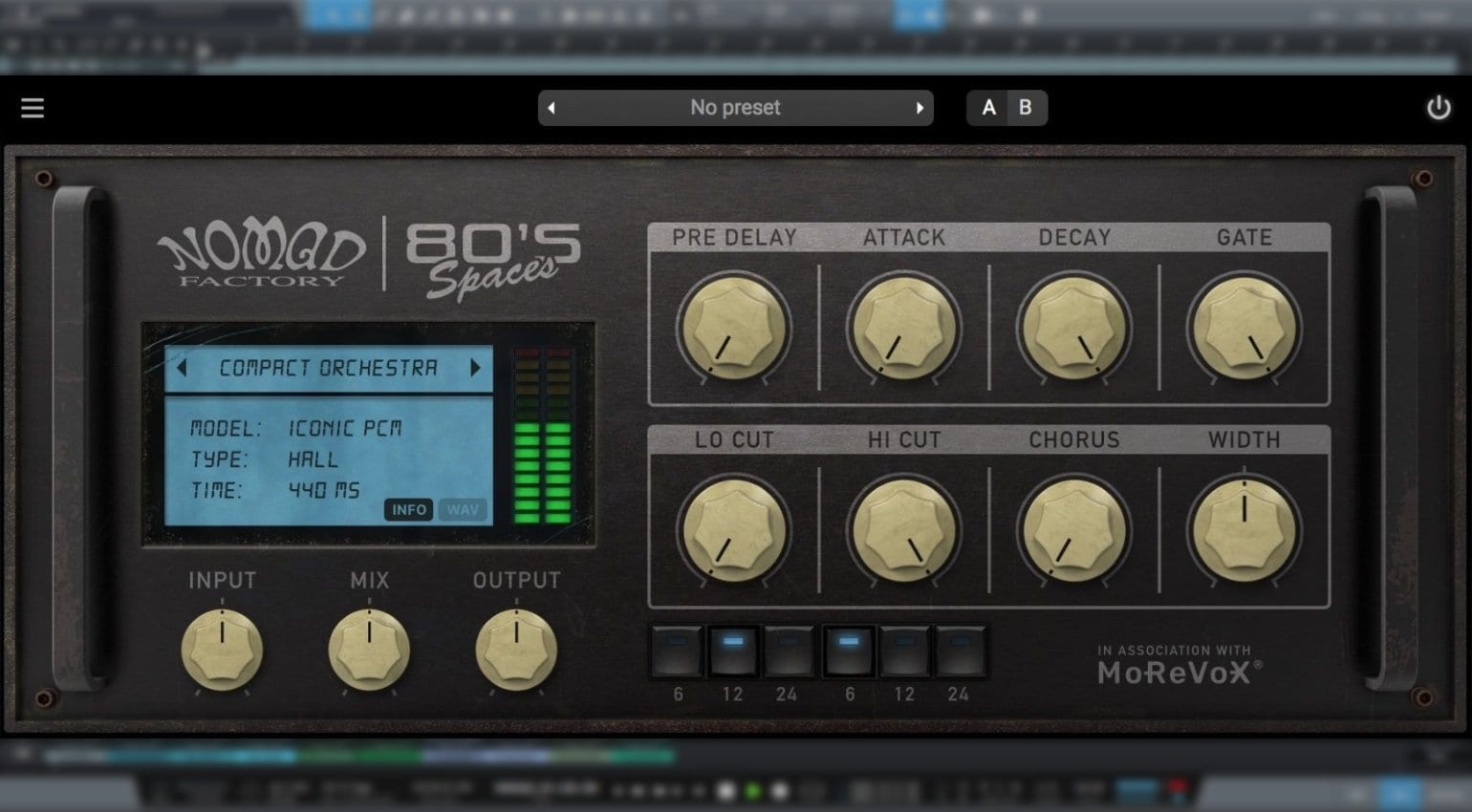Go to next reverb after Compact Orchestra
Screen dimensions: 1472x812
coord(475,368)
